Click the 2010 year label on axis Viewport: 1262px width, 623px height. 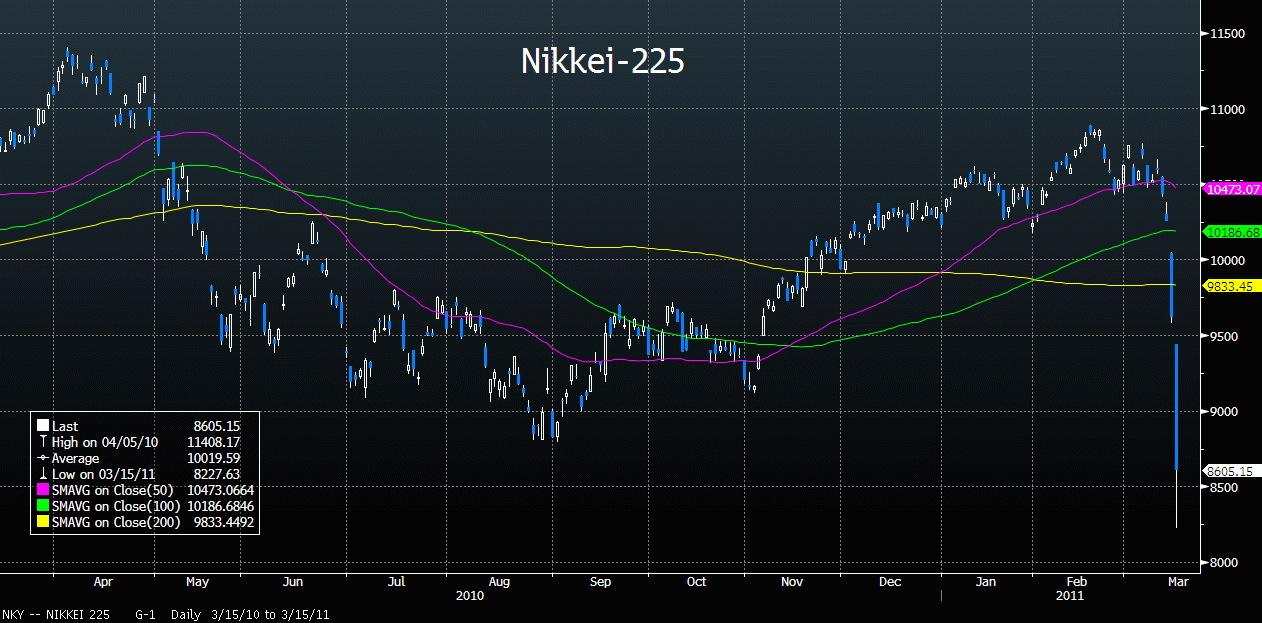[469, 595]
